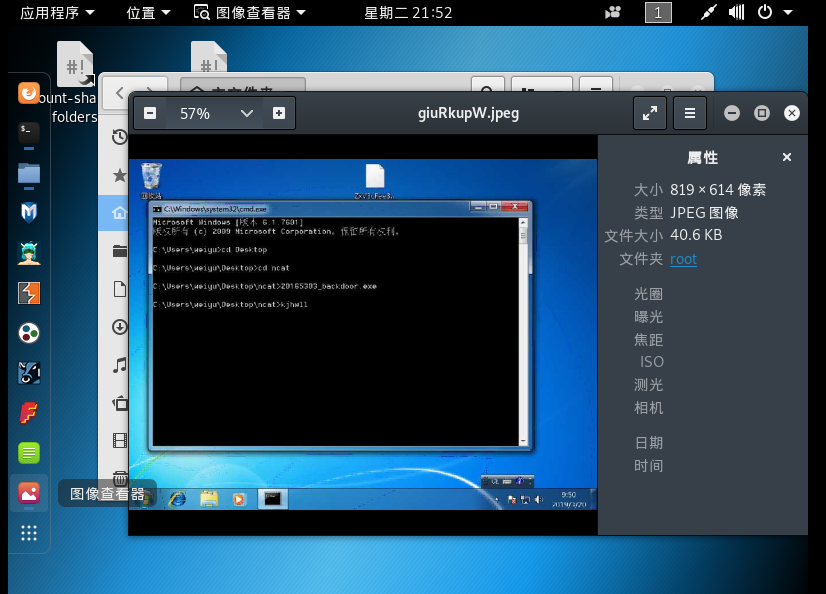Screen dimensions: 826x594
Task: Zoom out with the minus button
Action: pyautogui.click(x=150, y=113)
